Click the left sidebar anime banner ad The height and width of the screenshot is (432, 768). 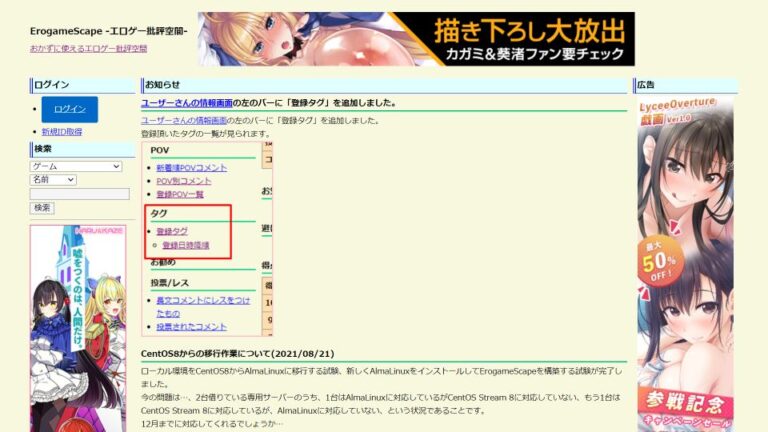tap(77, 320)
